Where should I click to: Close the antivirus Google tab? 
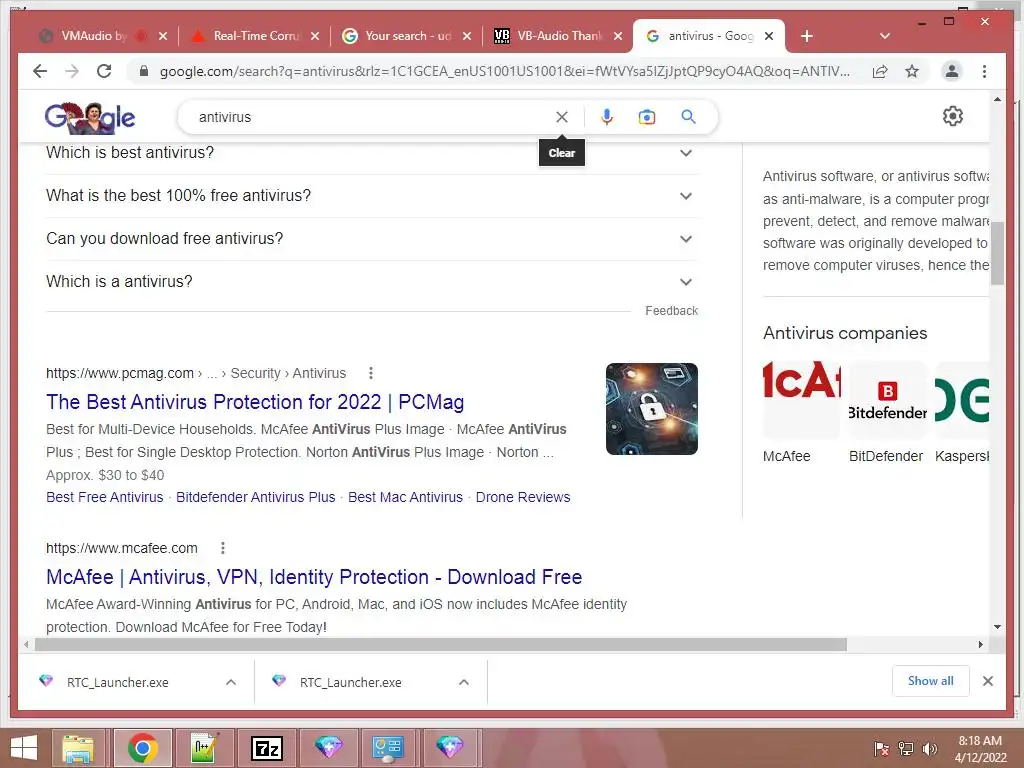(769, 36)
